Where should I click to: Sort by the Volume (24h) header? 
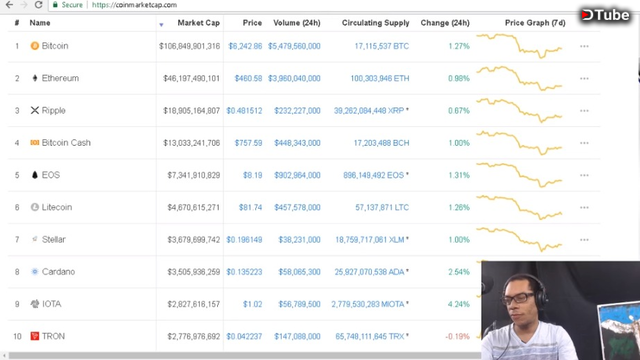(x=297, y=23)
